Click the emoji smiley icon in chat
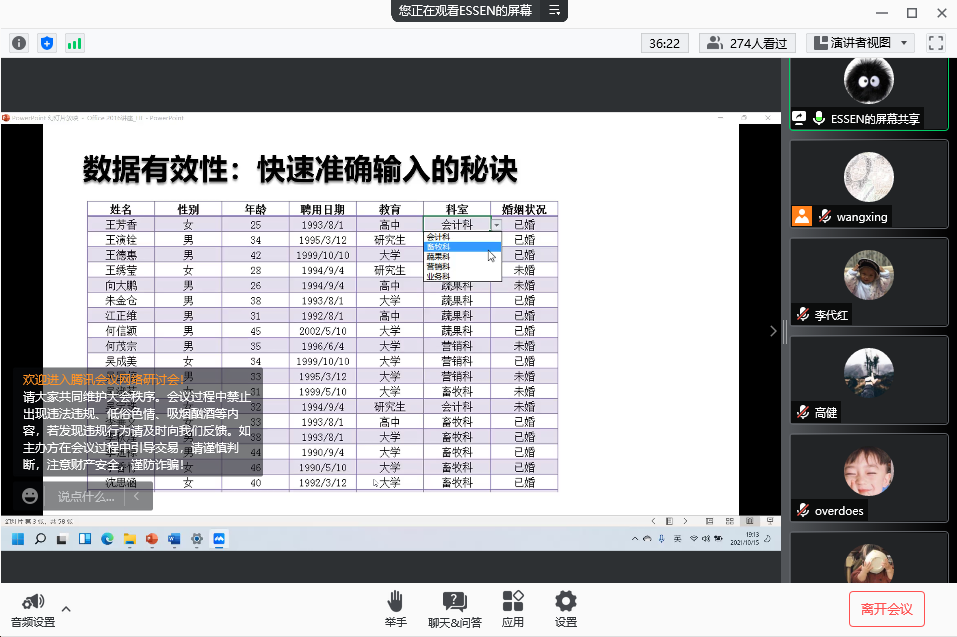The height and width of the screenshot is (637, 957). pos(30,496)
